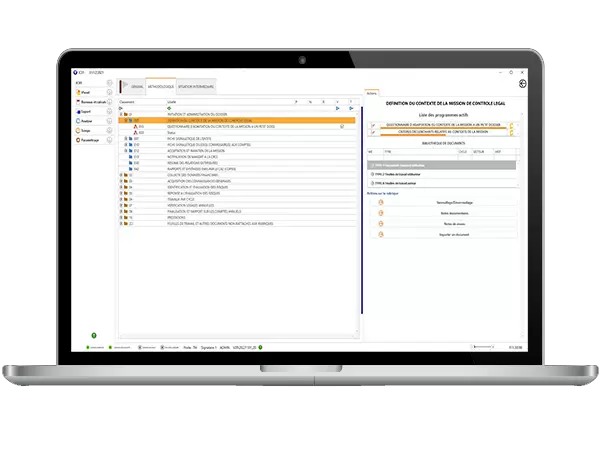Click the green circular icon at bottom left
The image size is (600, 450).
pos(94,335)
